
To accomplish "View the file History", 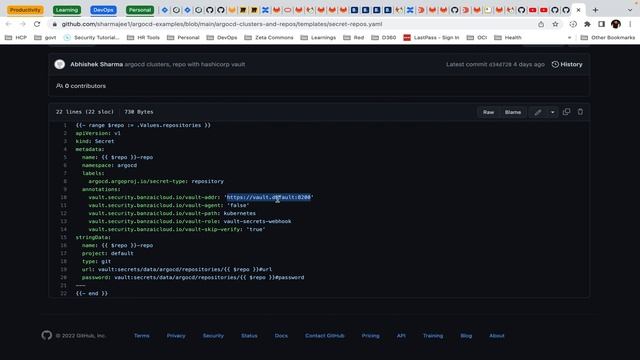I will (x=567, y=64).
